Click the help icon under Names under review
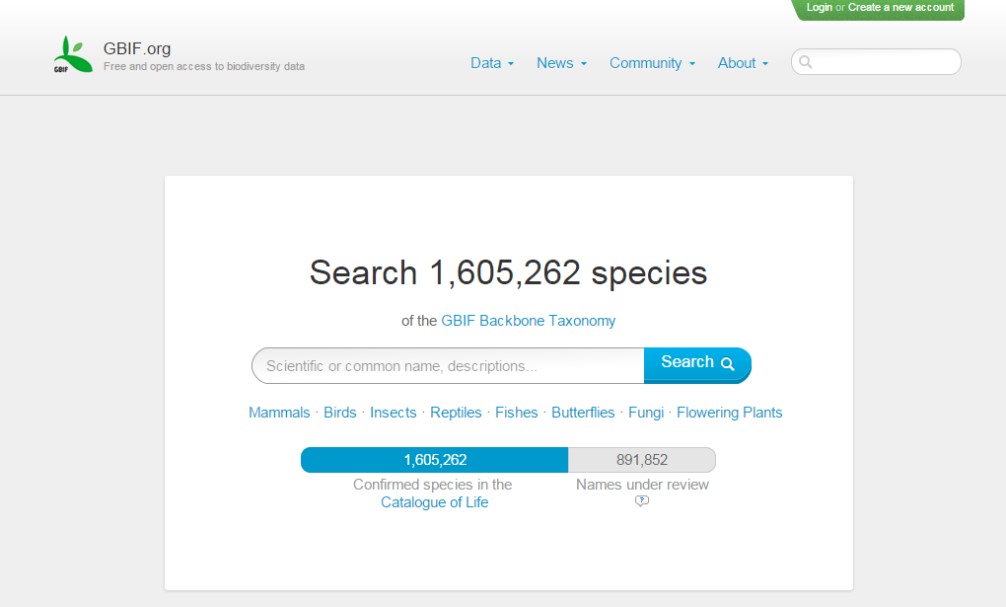This screenshot has width=1006, height=607. (642, 502)
